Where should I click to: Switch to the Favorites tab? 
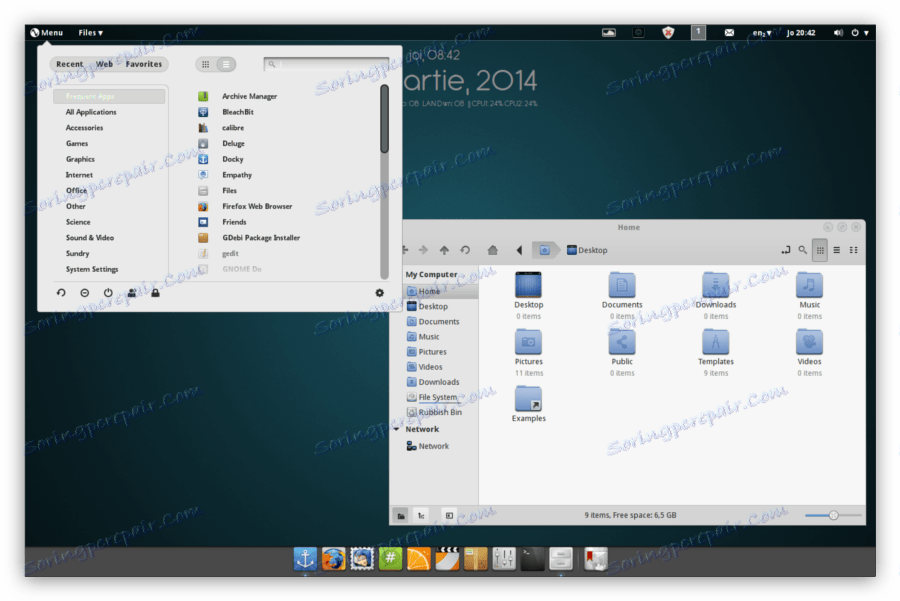pos(144,64)
